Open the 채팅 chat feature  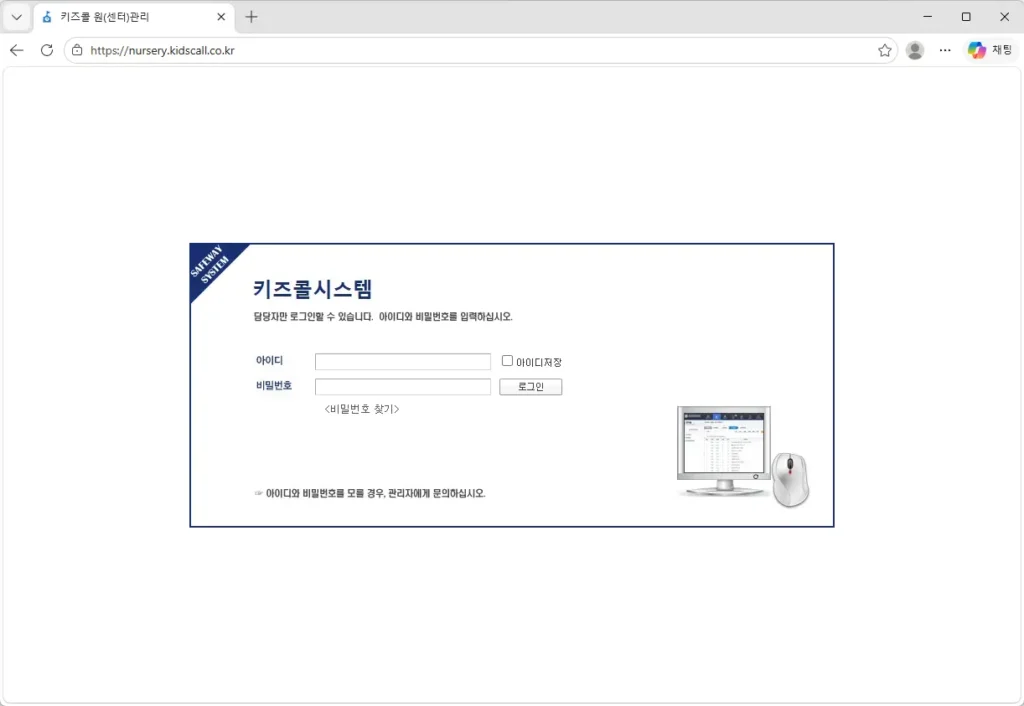pyautogui.click(x=989, y=49)
